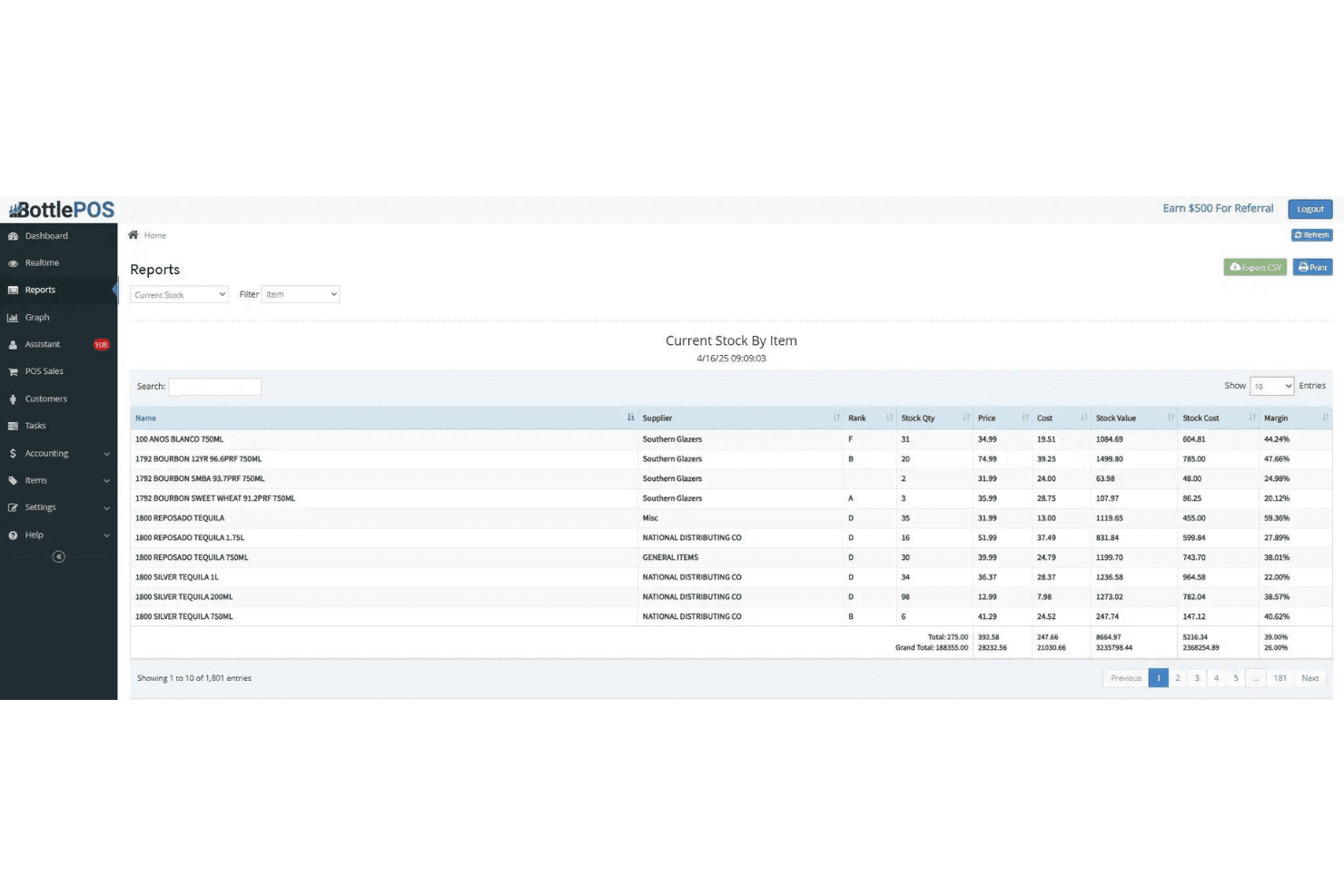Go to page 2 of results
Screen dimensions: 1344x896
(x=1178, y=678)
